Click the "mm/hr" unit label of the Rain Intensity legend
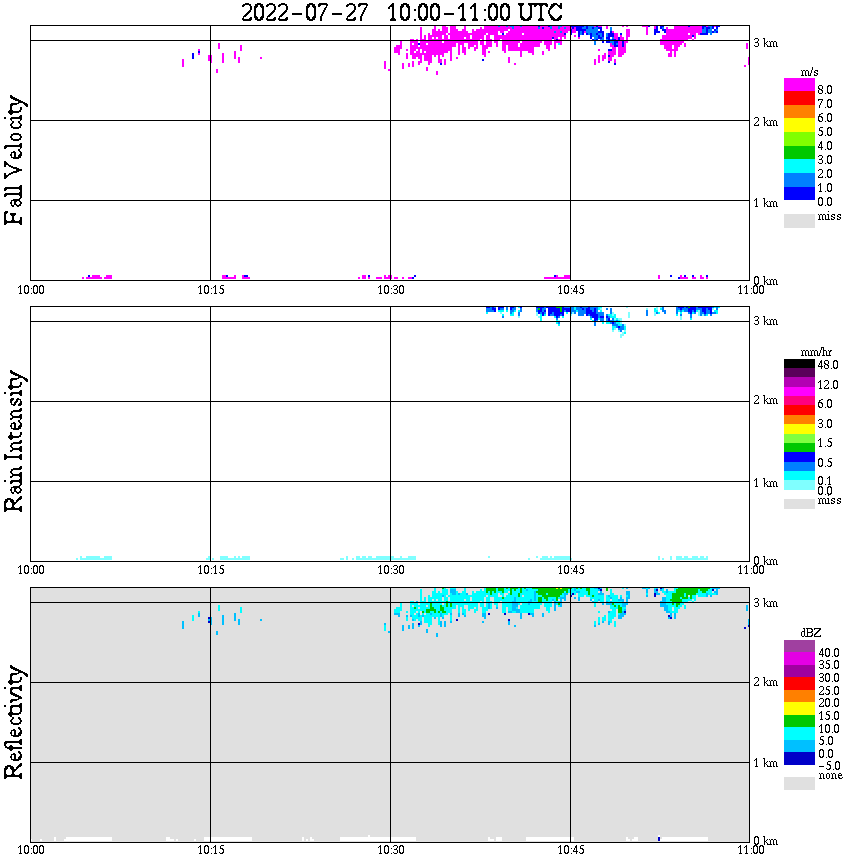Viewport: 850px width, 868px height. pyautogui.click(x=816, y=352)
